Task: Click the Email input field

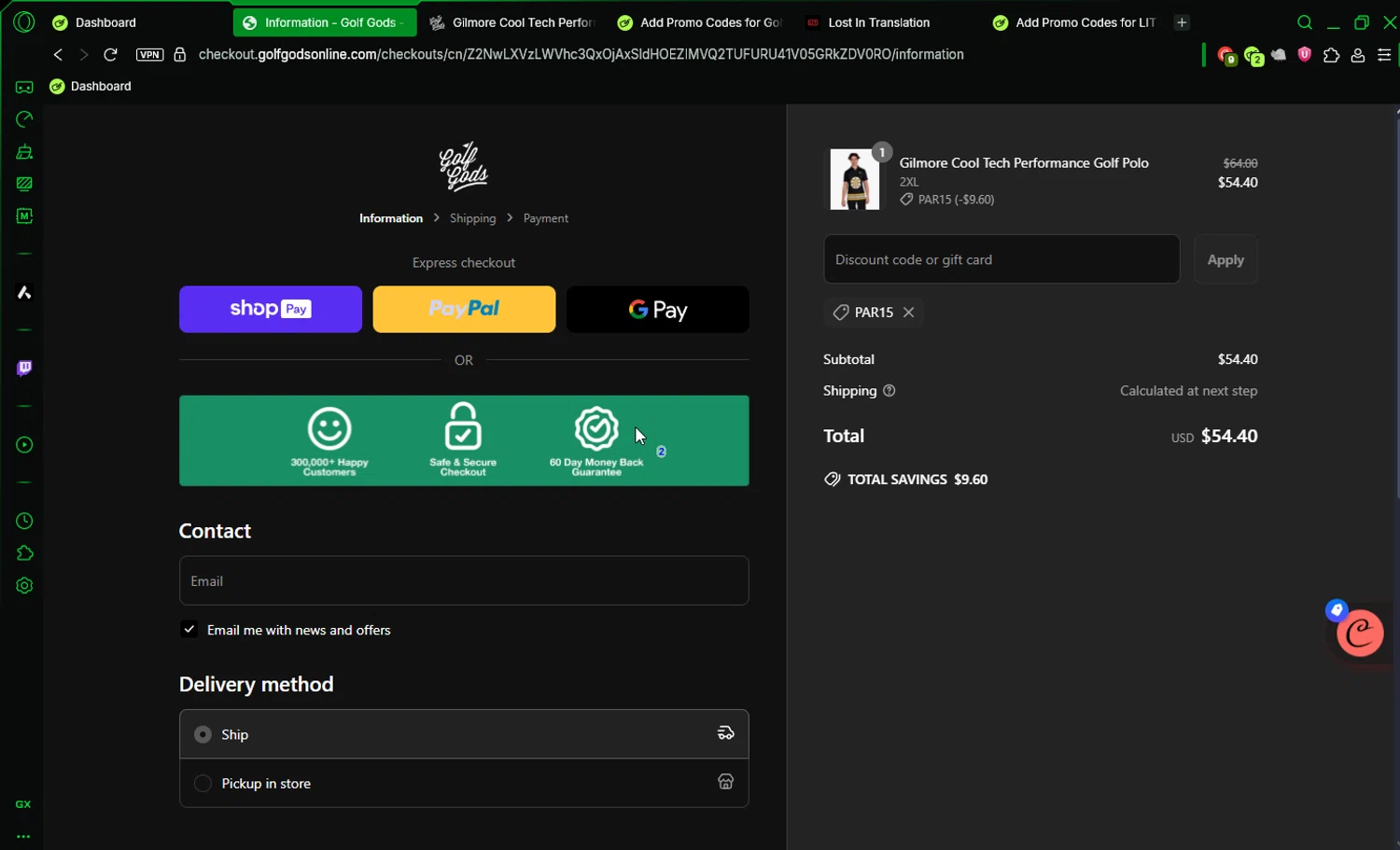Action: pyautogui.click(x=464, y=580)
